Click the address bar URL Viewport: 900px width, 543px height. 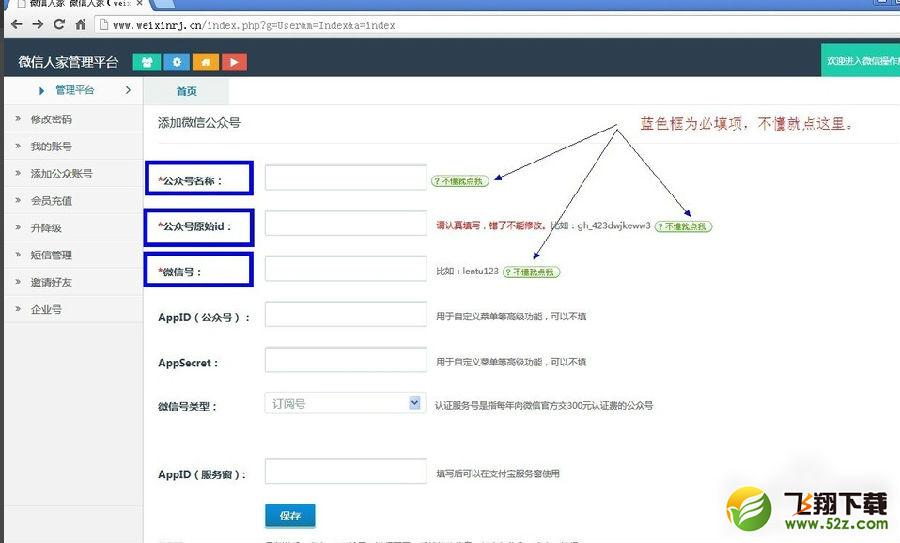(254, 25)
